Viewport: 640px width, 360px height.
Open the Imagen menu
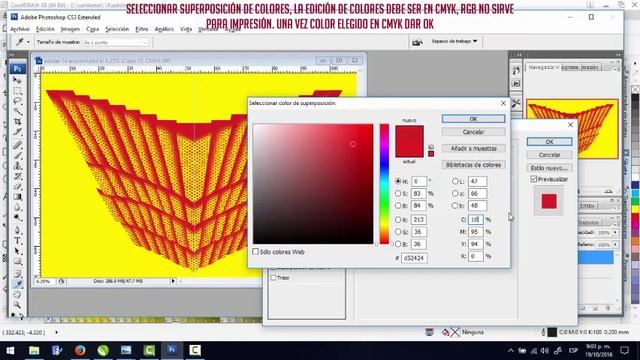(x=70, y=29)
